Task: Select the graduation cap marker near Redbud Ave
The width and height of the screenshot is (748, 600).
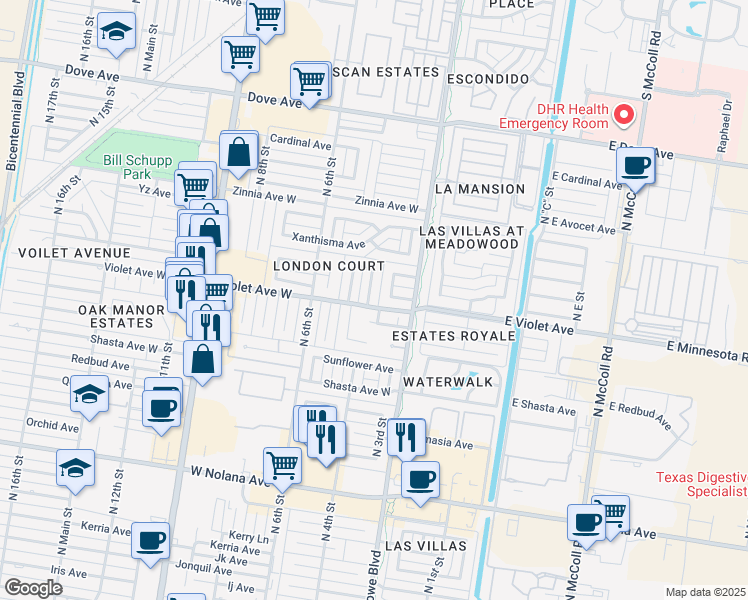Action: (x=89, y=396)
